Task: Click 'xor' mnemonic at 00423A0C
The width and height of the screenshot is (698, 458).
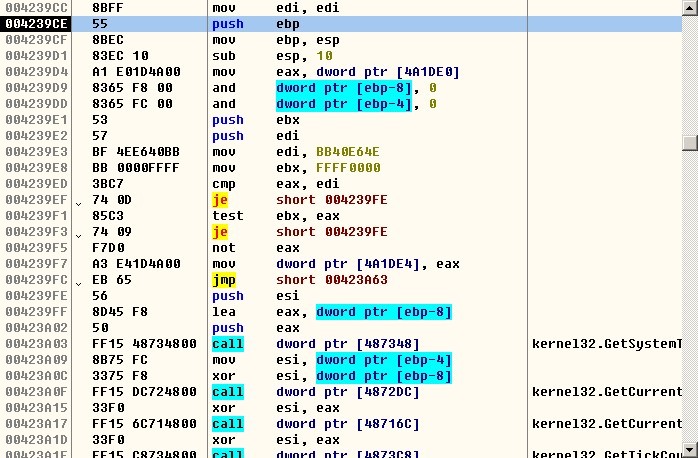Action: (223, 376)
